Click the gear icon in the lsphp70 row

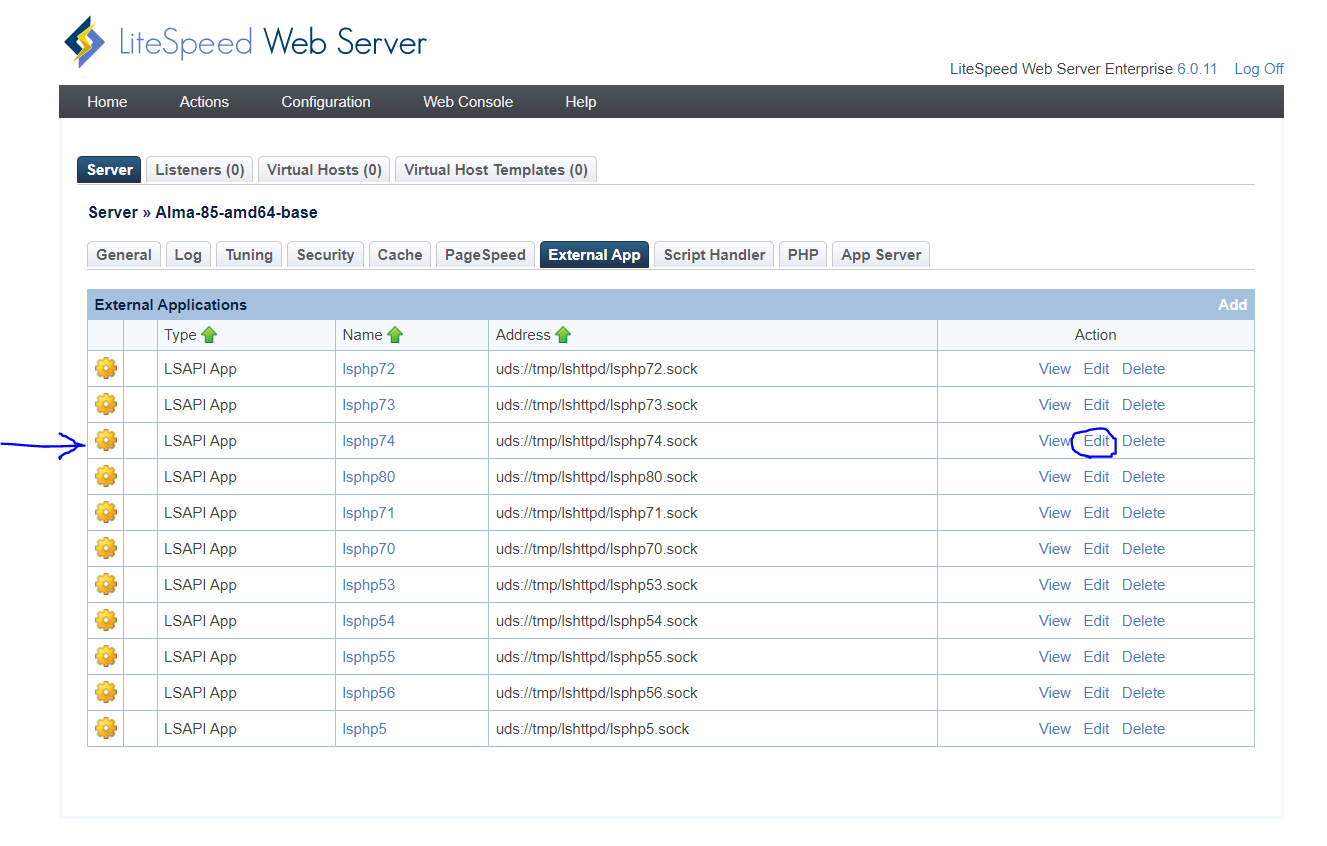tap(106, 549)
